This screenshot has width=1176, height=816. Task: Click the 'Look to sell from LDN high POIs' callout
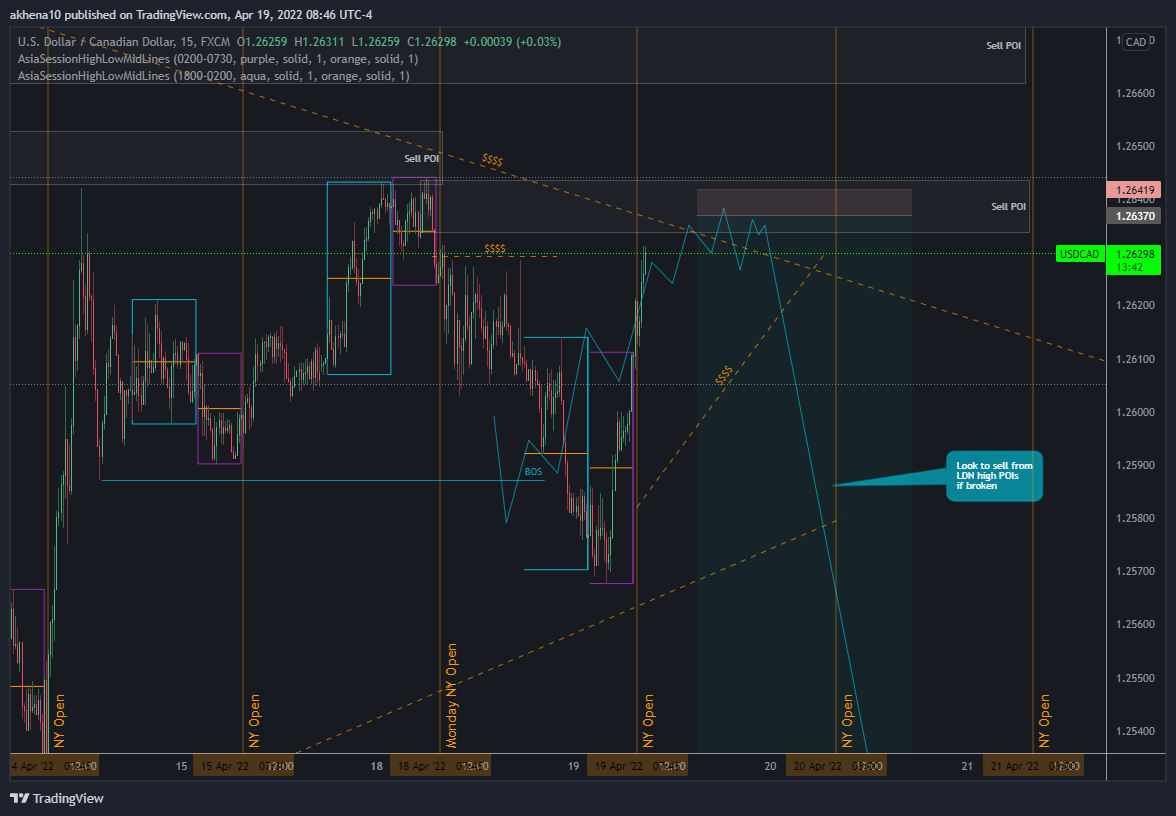click(x=994, y=476)
